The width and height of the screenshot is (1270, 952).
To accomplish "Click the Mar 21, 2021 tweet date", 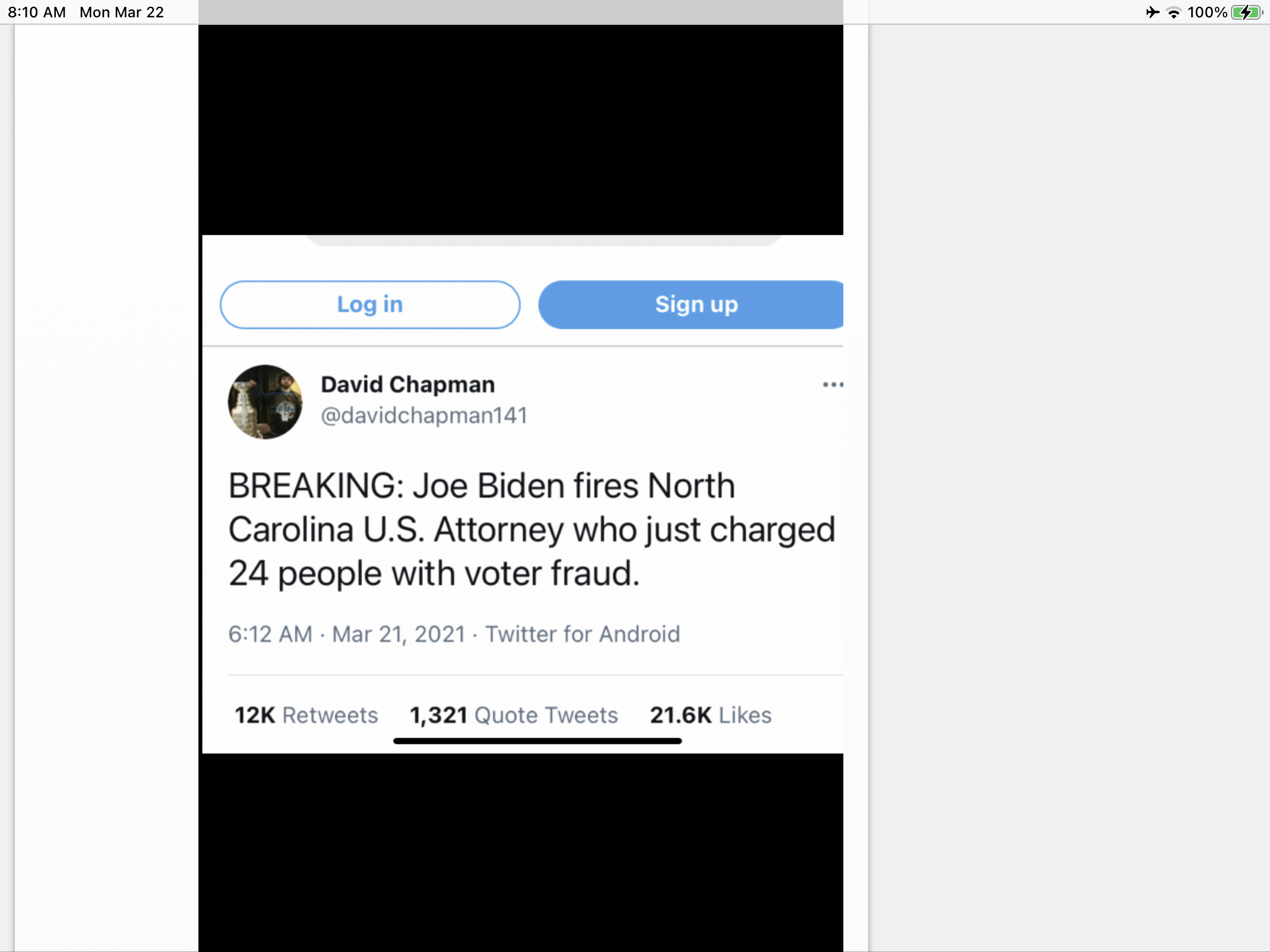I will click(399, 634).
